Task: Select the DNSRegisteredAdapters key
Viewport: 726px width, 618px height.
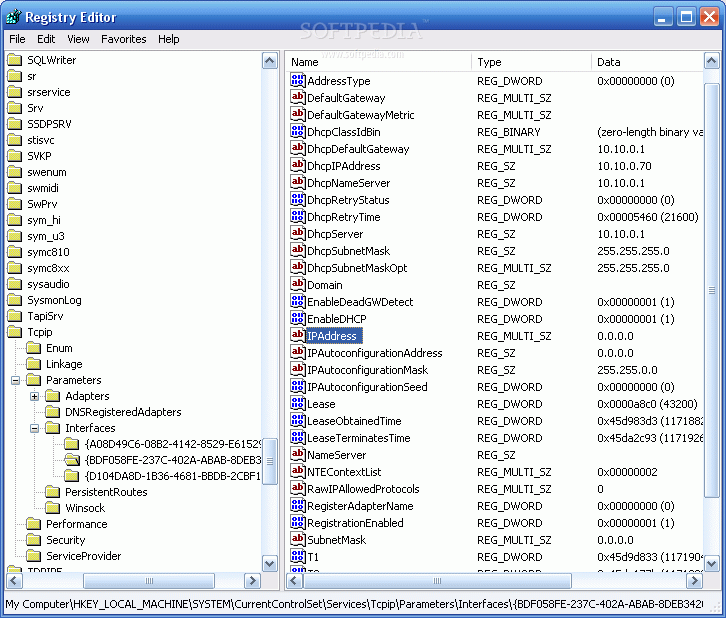Action: click(123, 412)
